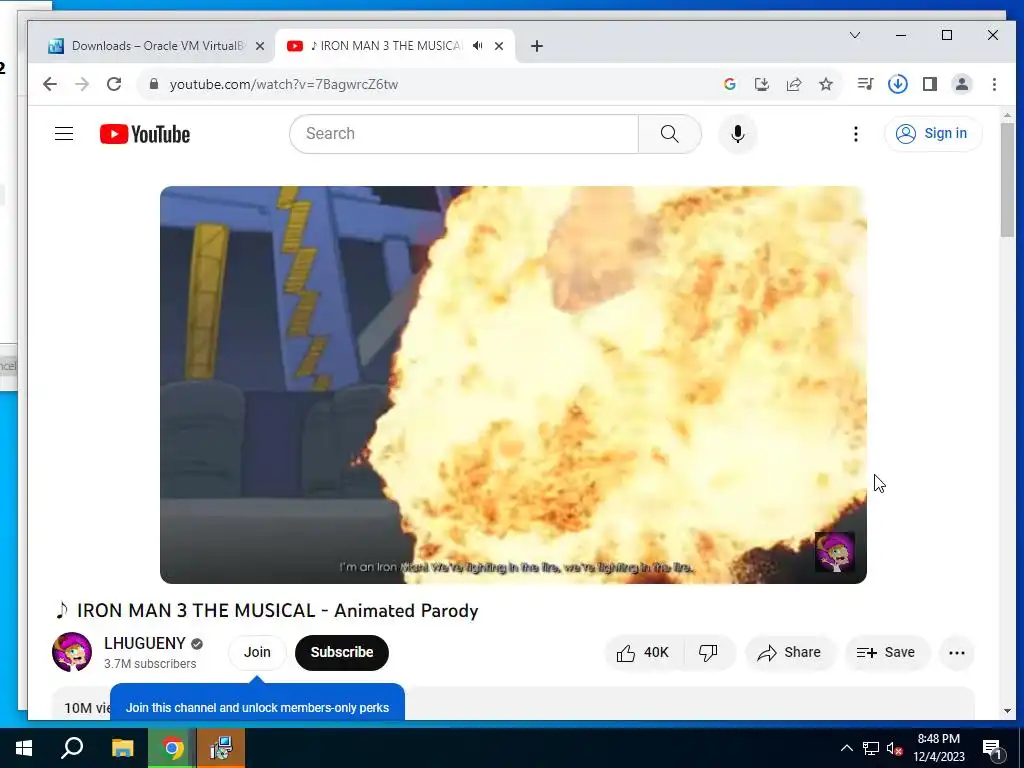Click the scrollbar down arrow
This screenshot has height=768, width=1024.
coord(1007,711)
